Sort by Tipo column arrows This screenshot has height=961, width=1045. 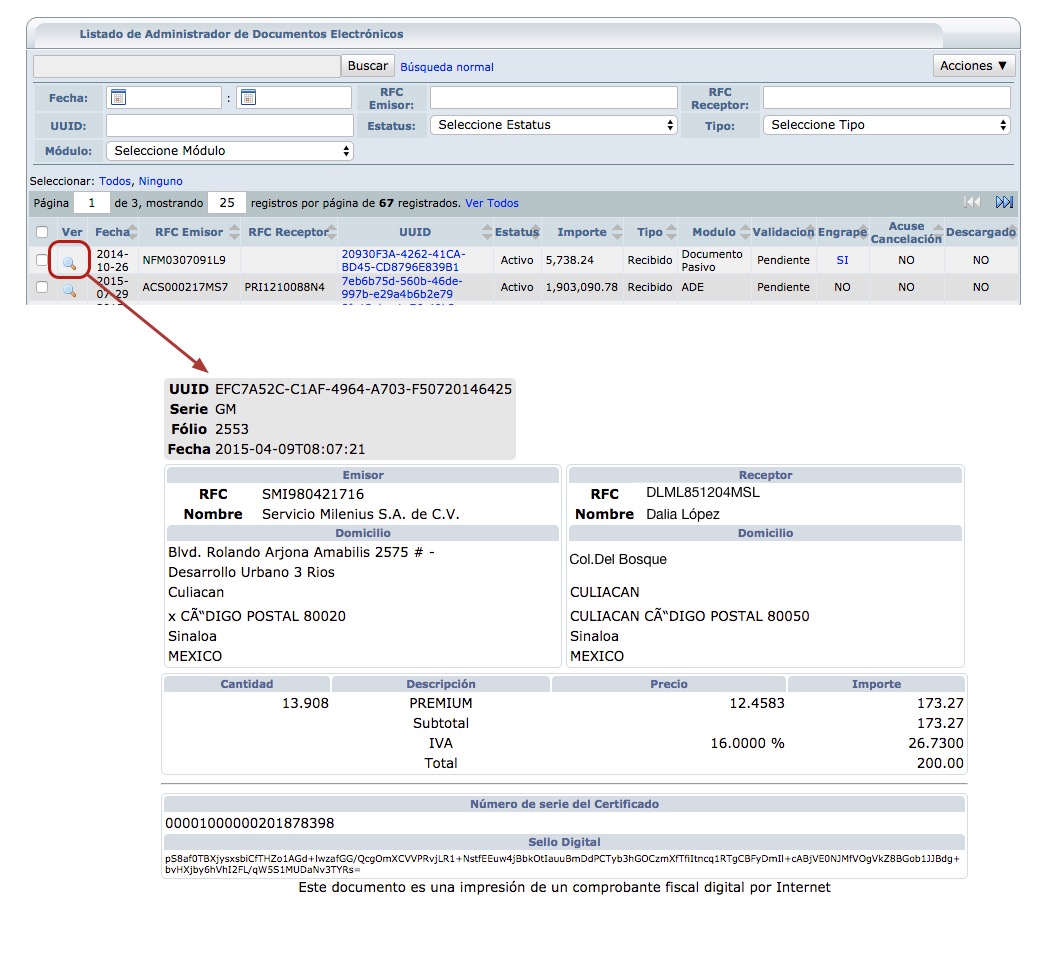coord(671,232)
